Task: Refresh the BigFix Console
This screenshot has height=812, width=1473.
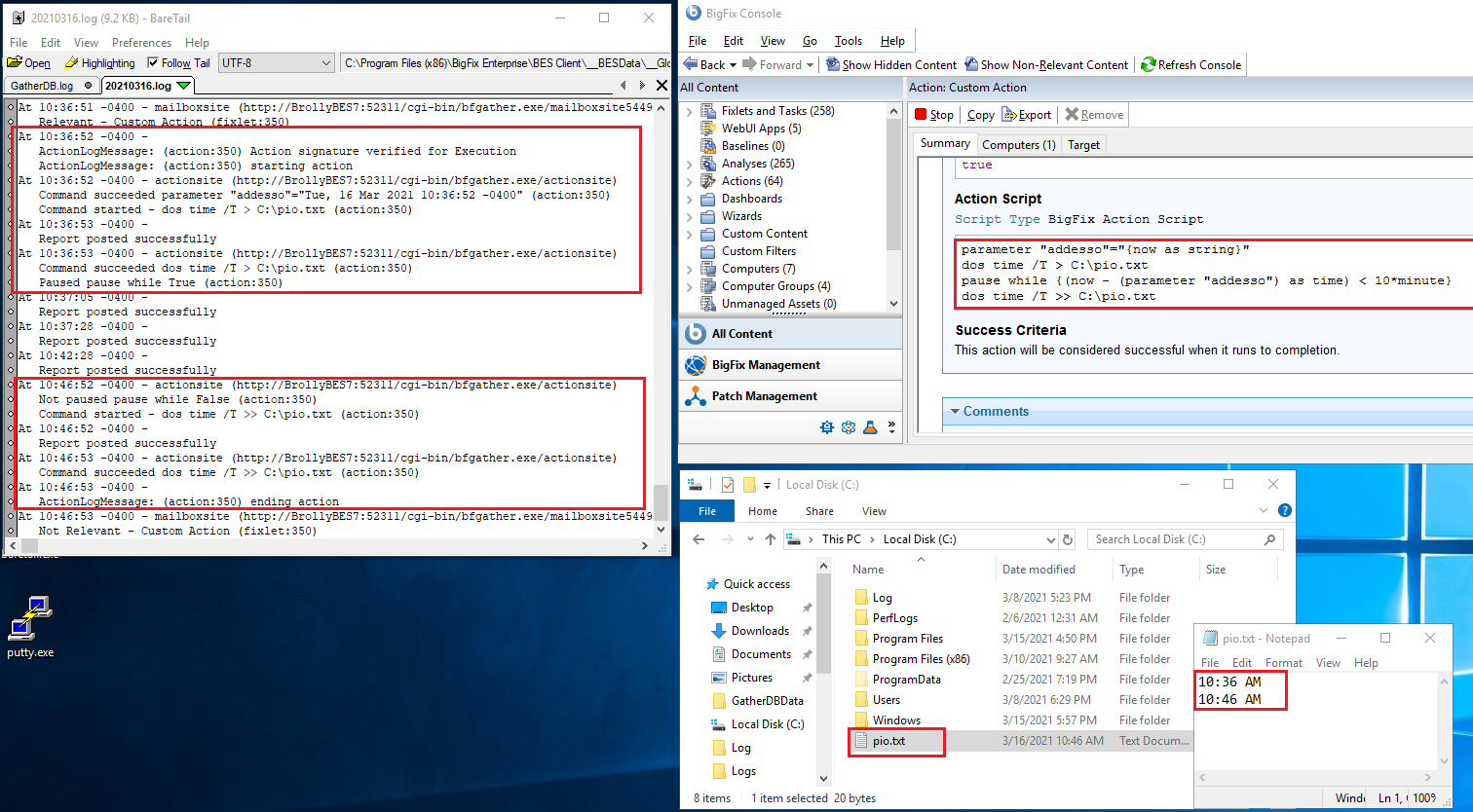Action: pos(1190,65)
